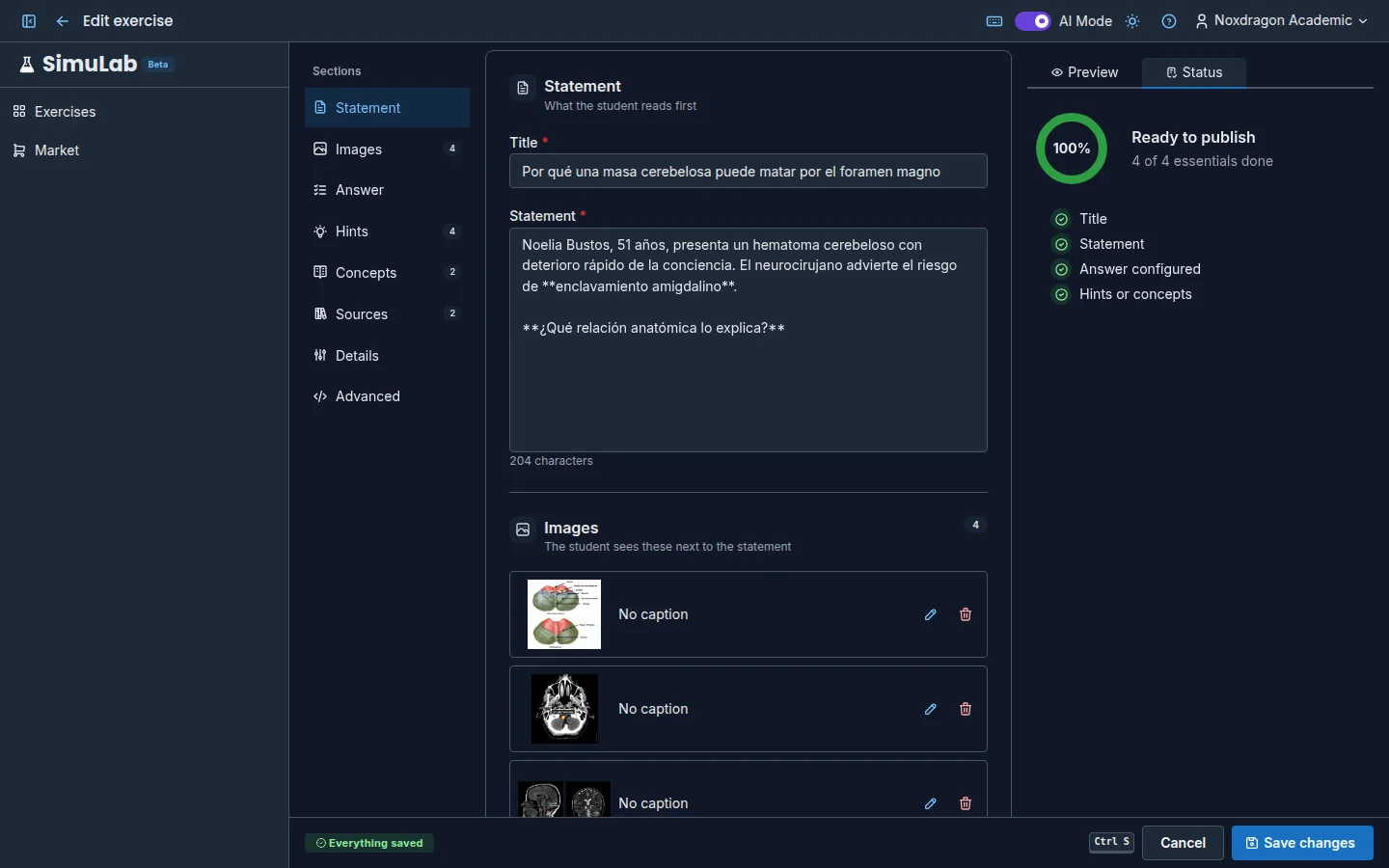Image resolution: width=1389 pixels, height=868 pixels.
Task: Click the SimuLab flask logo
Action: (27, 65)
